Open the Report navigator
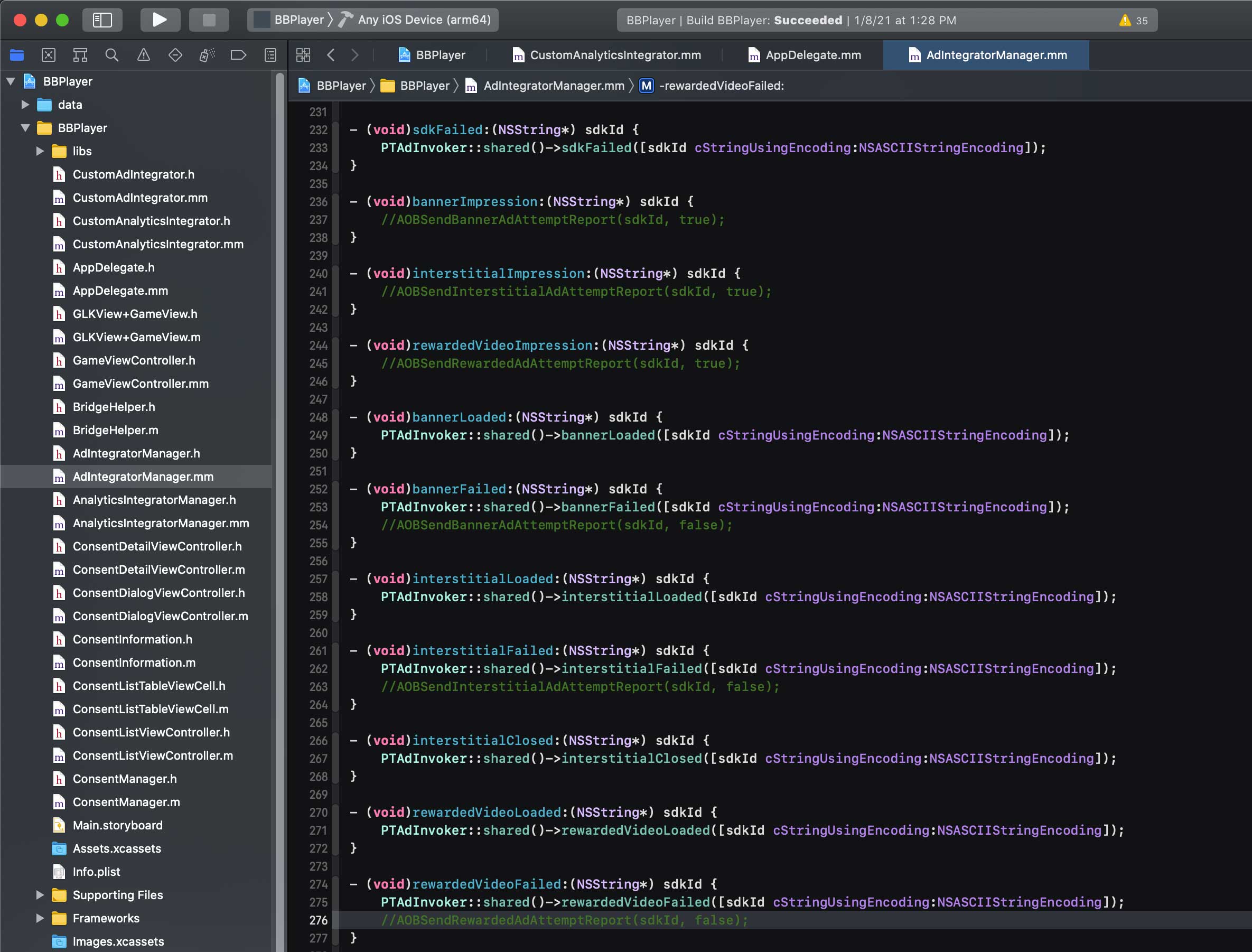Image resolution: width=1252 pixels, height=952 pixels. click(271, 55)
